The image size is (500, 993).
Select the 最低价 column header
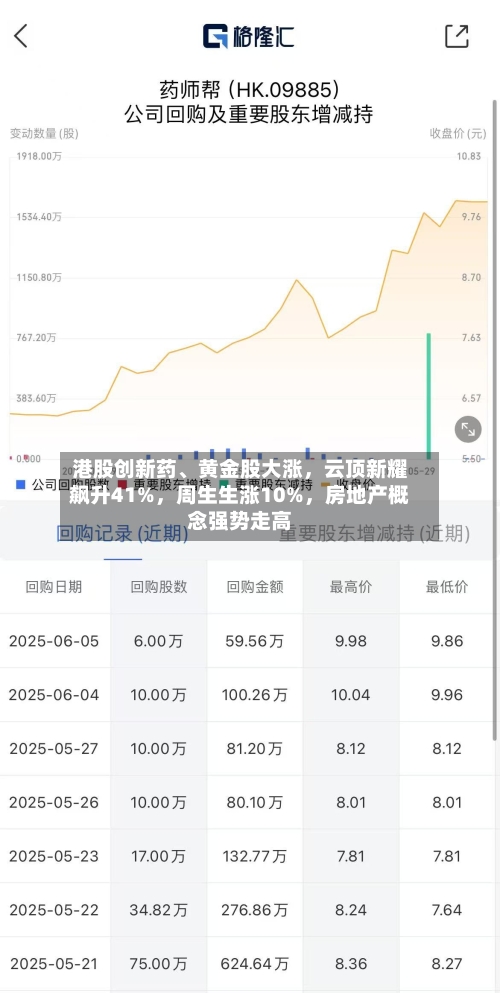click(447, 587)
